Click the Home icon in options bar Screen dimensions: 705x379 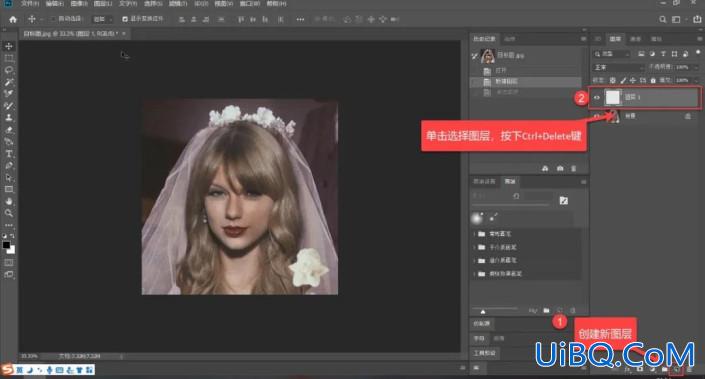click(13, 19)
